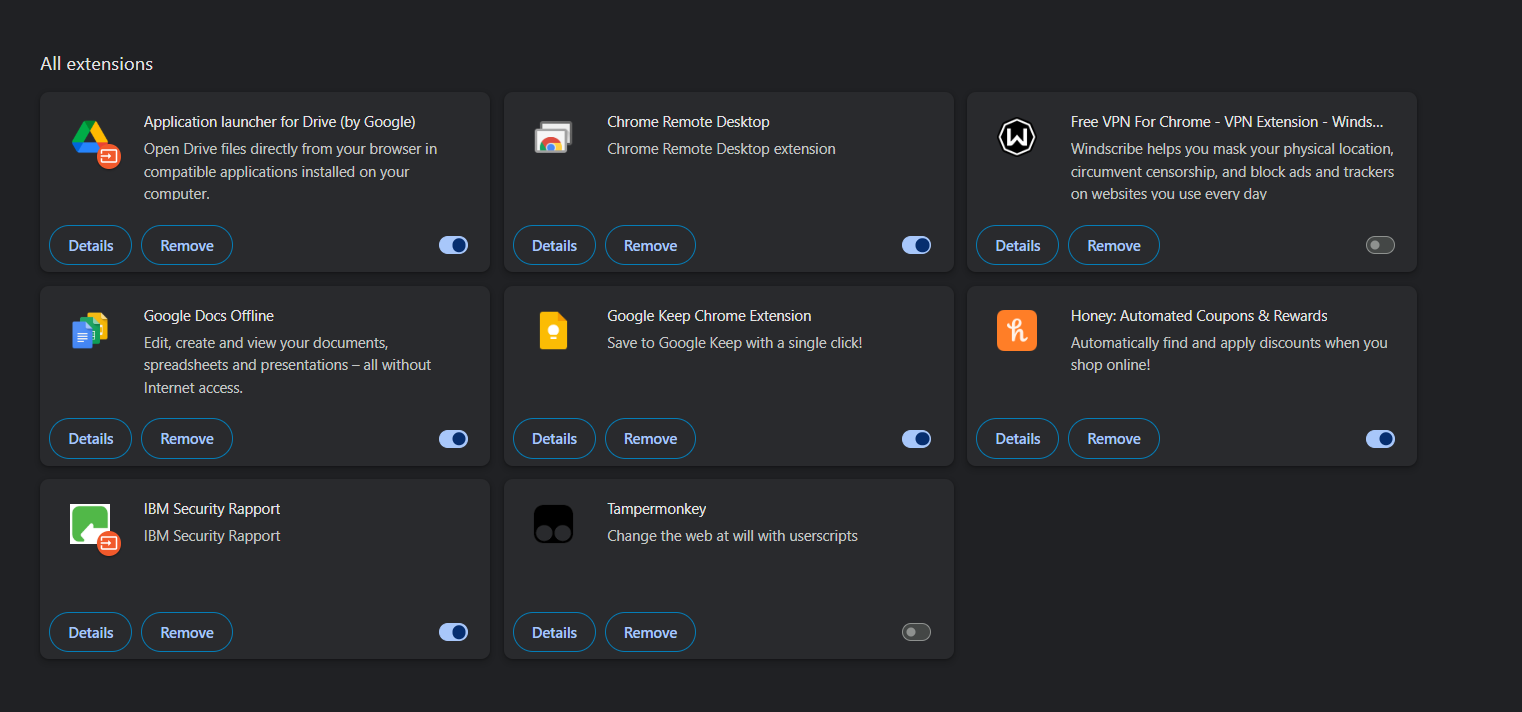Click 'Honey: Automated Coupons & Rewards' title

pyautogui.click(x=1199, y=316)
